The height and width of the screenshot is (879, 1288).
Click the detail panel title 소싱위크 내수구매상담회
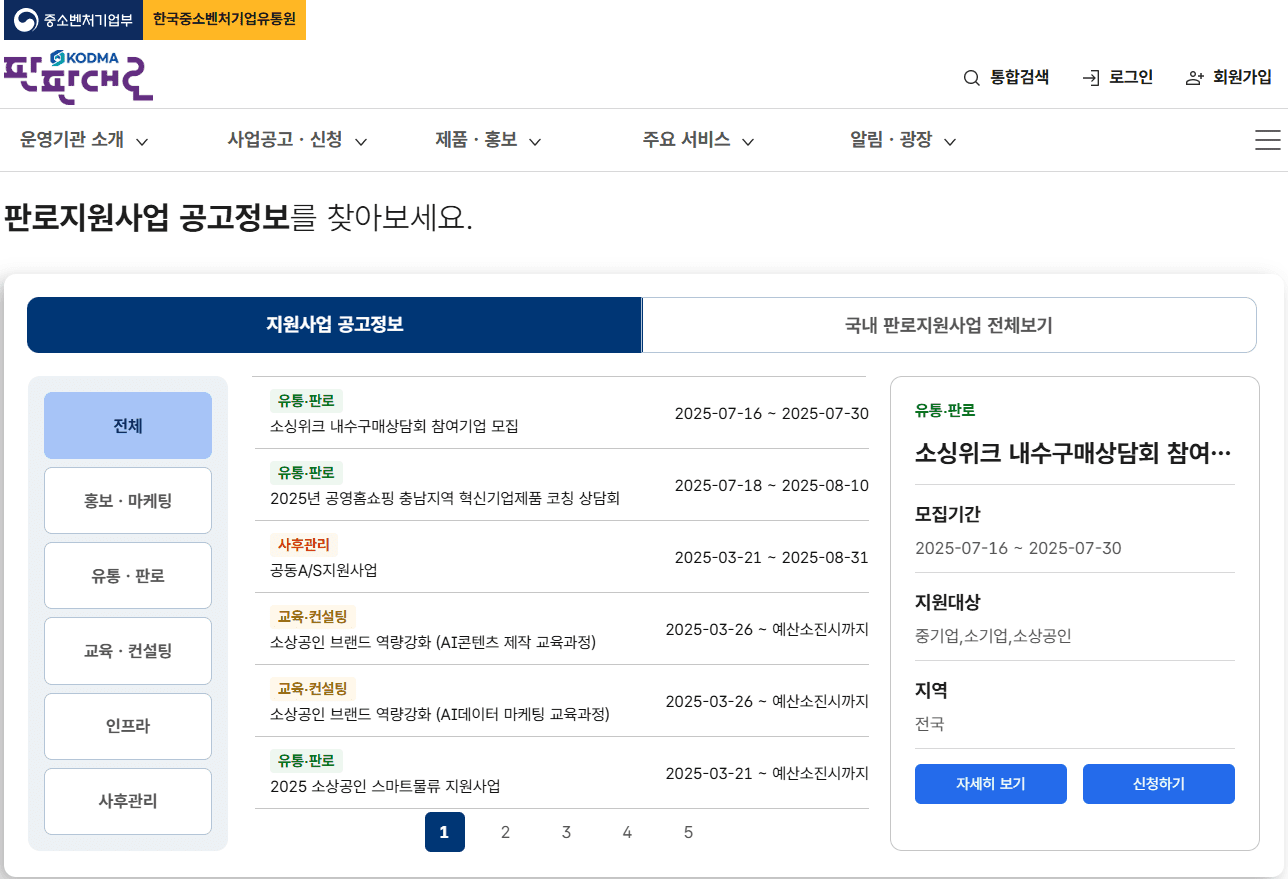click(x=1074, y=453)
